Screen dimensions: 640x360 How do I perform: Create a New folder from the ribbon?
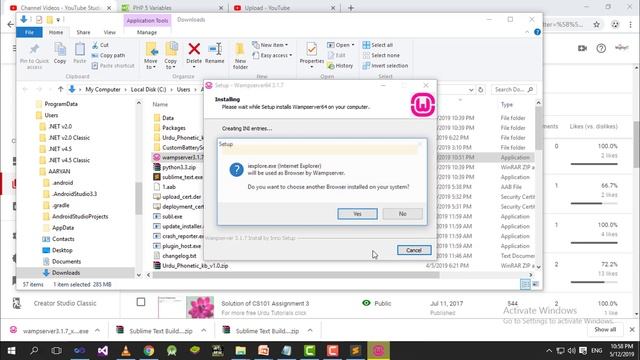coord(240,56)
